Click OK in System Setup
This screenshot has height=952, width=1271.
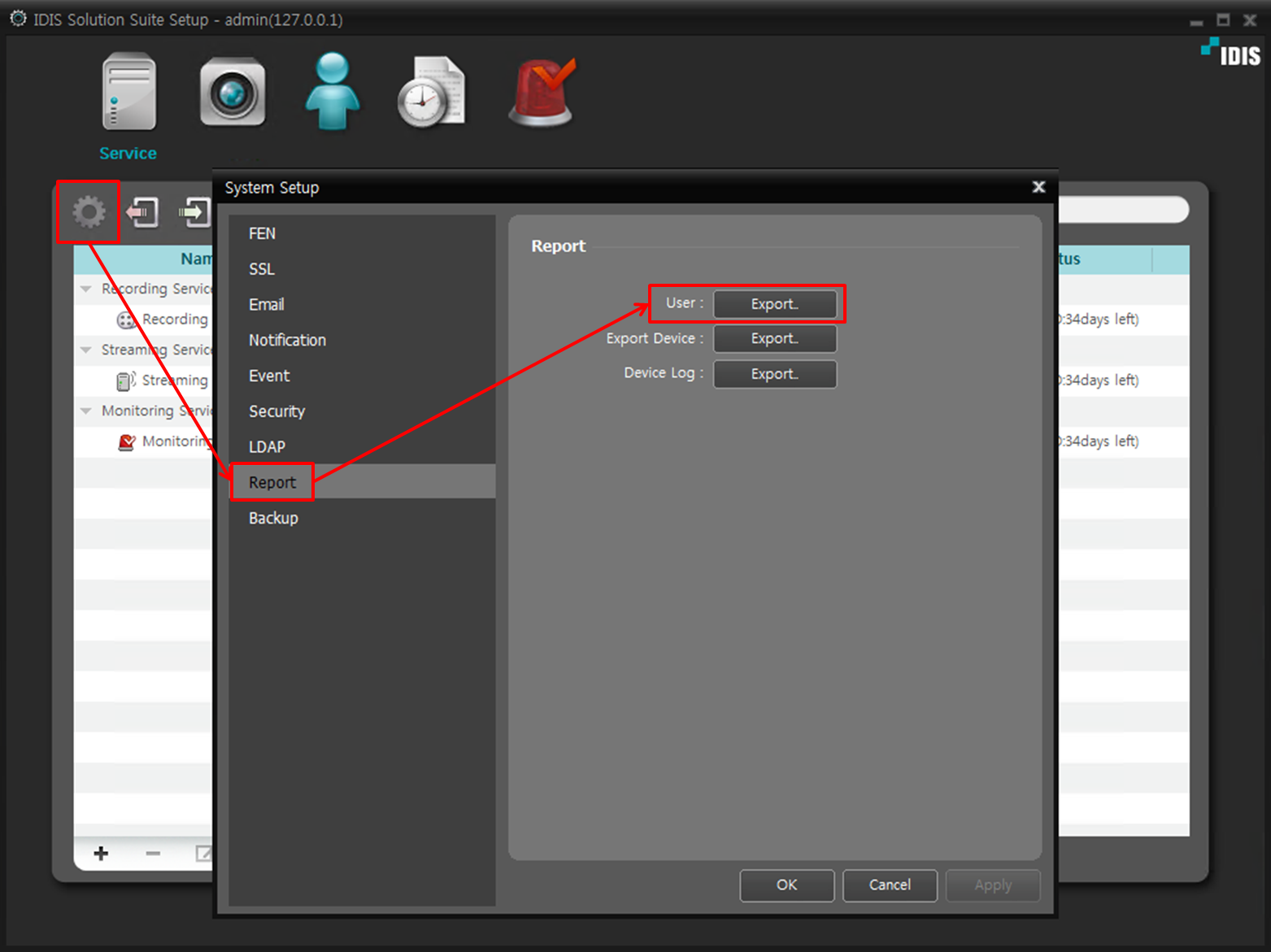786,885
